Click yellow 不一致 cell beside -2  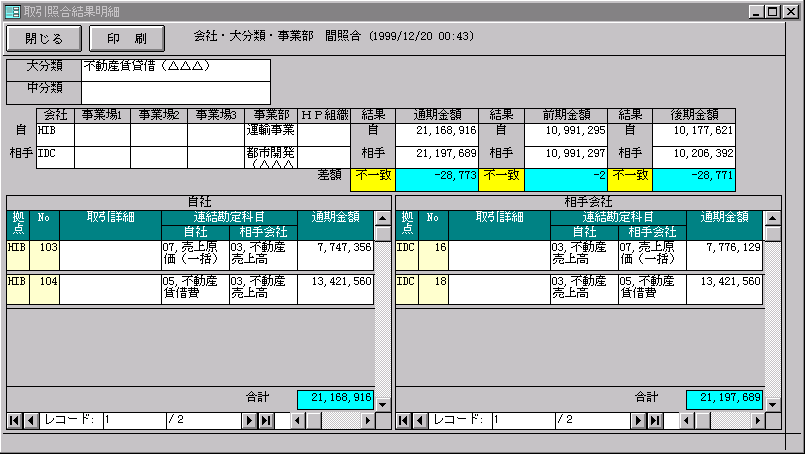click(501, 180)
